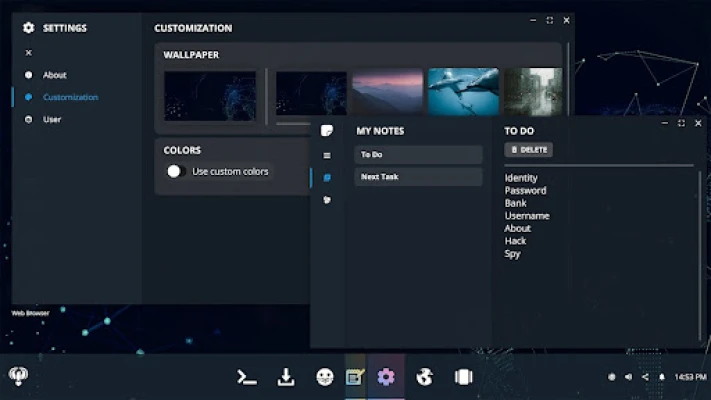Toggle the Use custom colors switch

(x=175, y=171)
